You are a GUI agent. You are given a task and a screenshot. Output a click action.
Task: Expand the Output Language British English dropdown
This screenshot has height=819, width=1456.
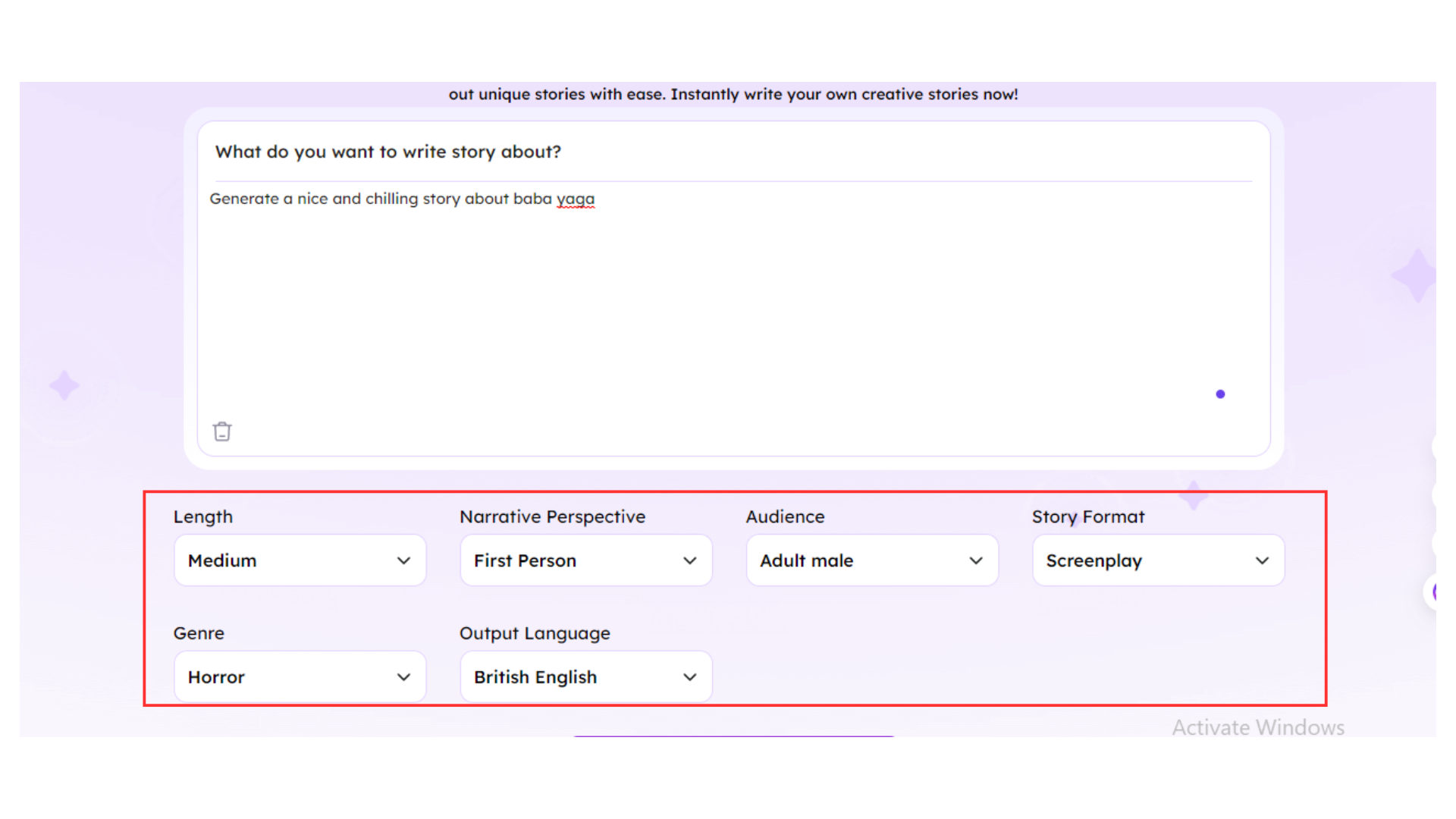pos(585,677)
